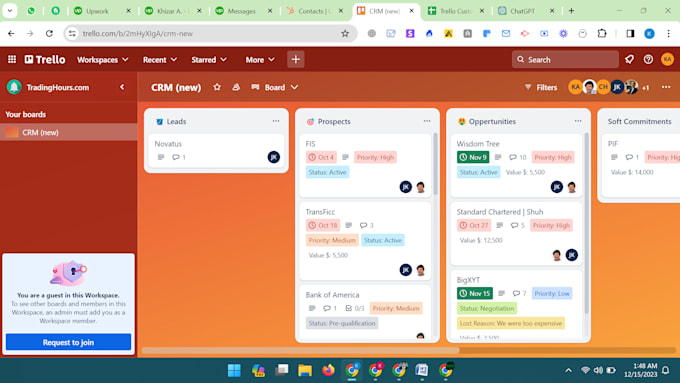Select CRM (new) board in sidebar
The width and height of the screenshot is (680, 383).
coord(69,132)
